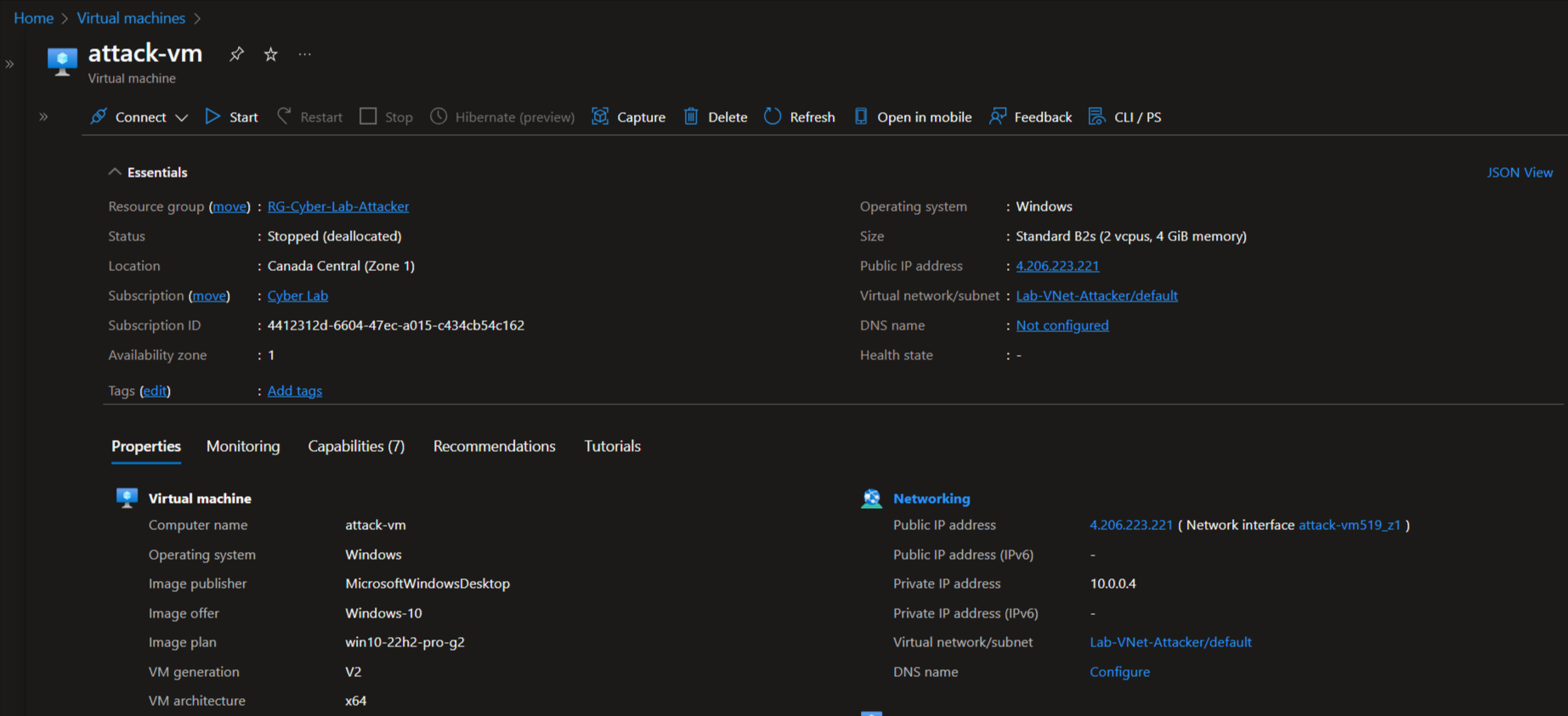
Task: Open network interface attack-vm519_z1
Action: coord(1350,525)
